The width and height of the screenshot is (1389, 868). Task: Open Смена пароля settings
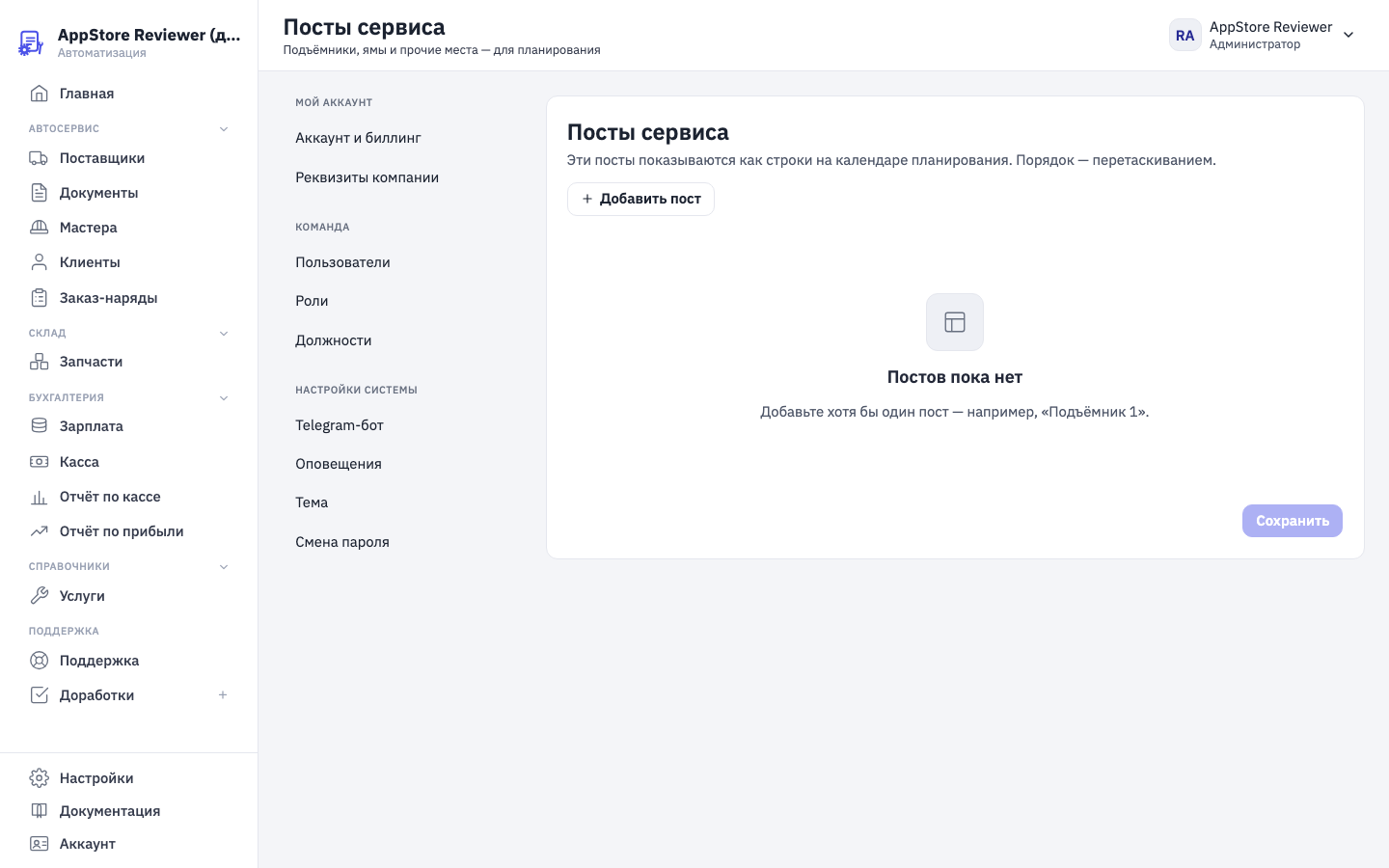(x=342, y=542)
